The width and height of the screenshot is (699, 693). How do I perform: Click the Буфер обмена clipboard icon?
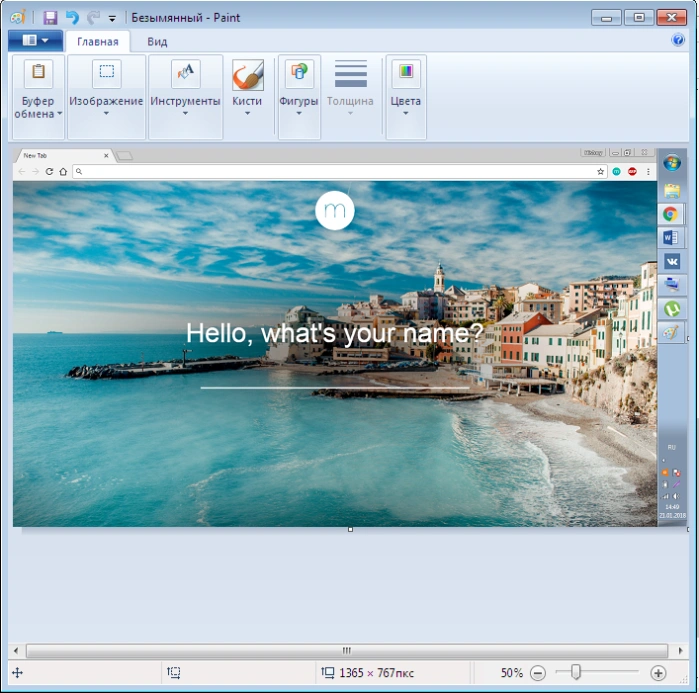point(38,73)
